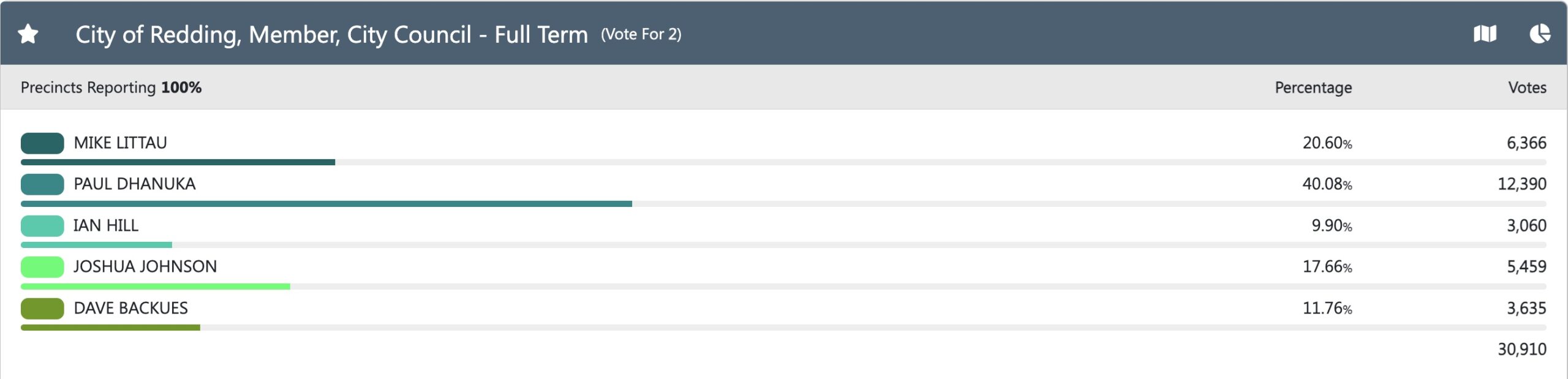Click Dave Backues's olive green swatch

42,309
